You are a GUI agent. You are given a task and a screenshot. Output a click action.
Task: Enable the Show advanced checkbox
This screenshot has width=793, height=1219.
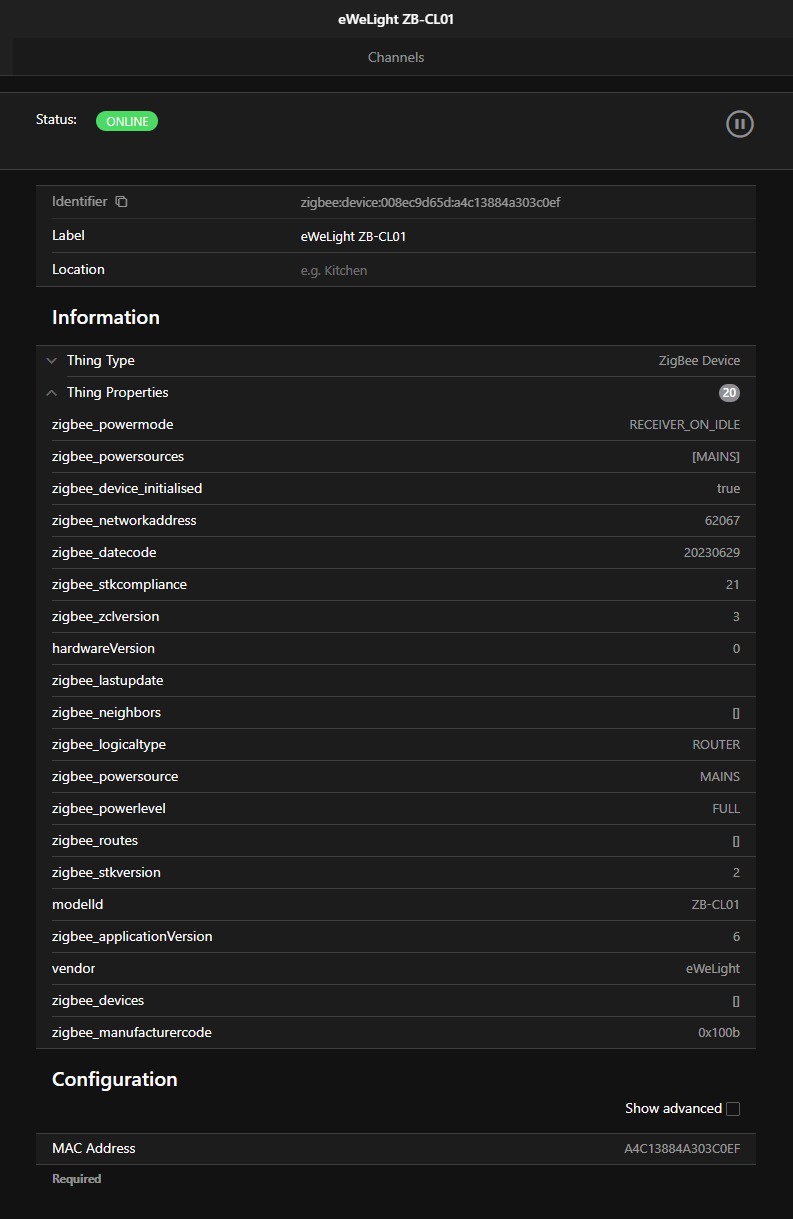733,1108
